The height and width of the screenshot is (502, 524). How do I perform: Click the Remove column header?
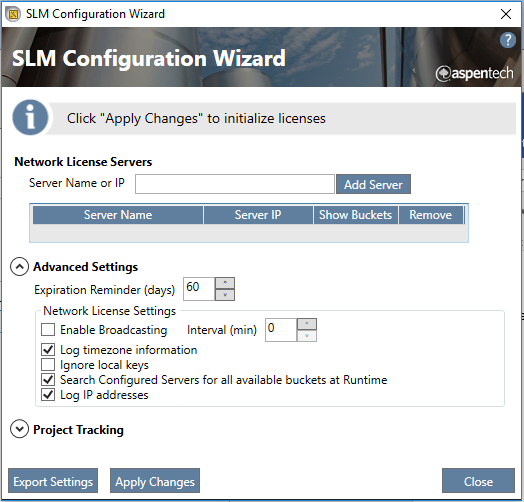click(431, 215)
